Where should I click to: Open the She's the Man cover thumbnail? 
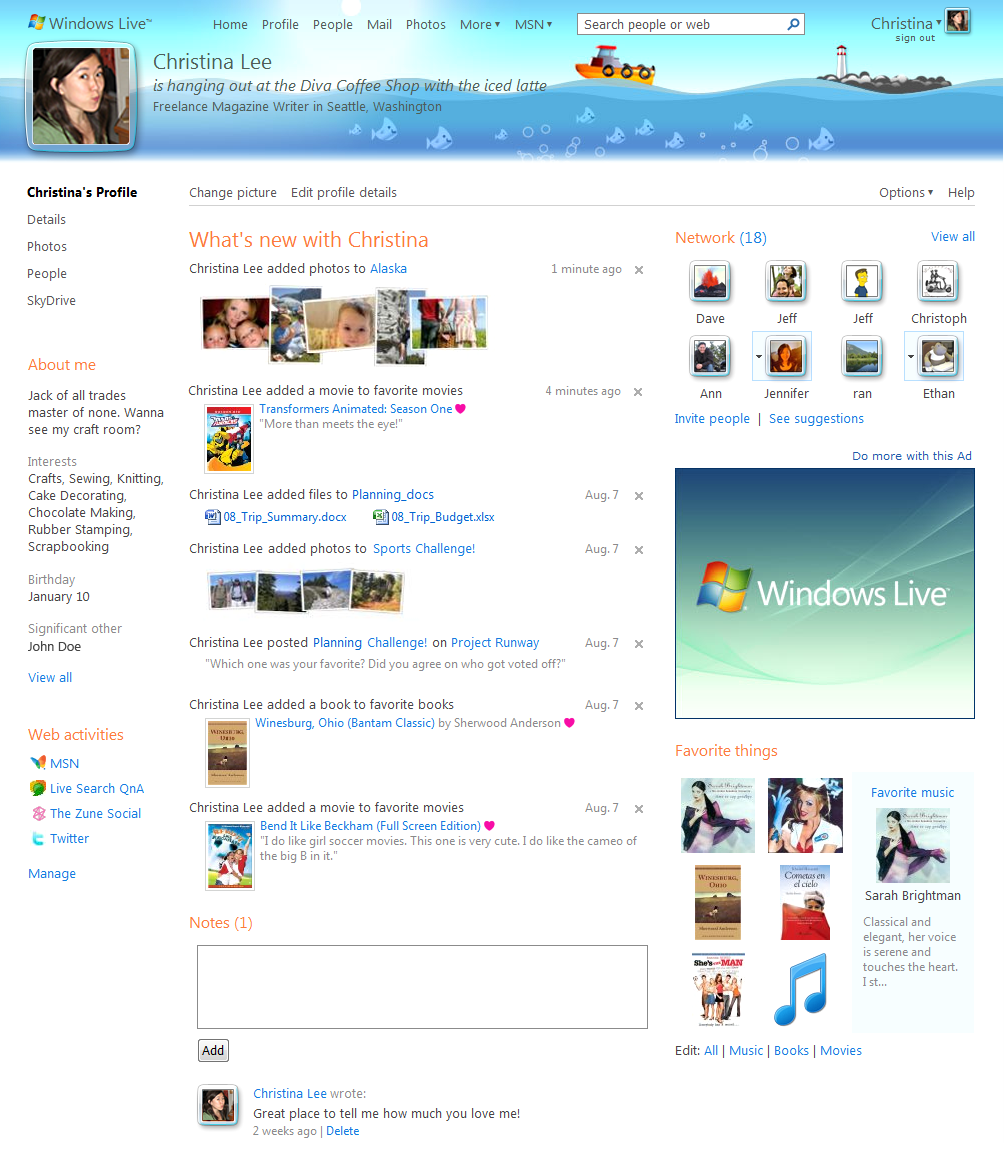(718, 990)
